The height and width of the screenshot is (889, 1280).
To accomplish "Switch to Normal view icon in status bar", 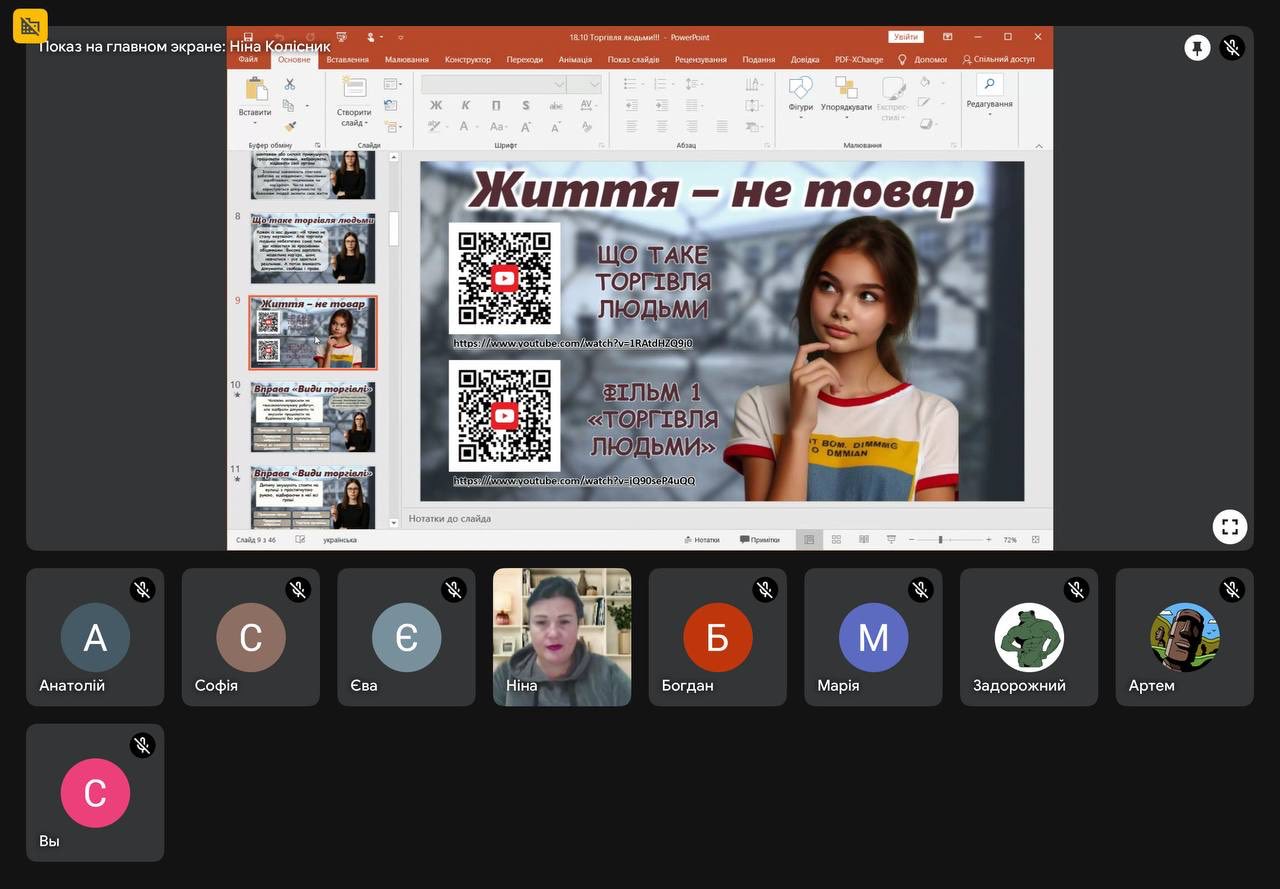I will pyautogui.click(x=808, y=540).
